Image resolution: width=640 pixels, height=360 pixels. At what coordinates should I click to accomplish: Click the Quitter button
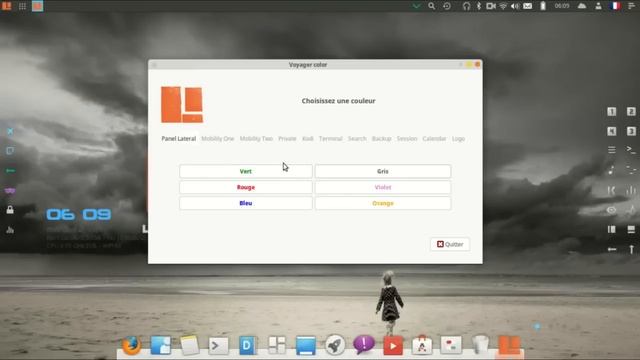pos(450,244)
